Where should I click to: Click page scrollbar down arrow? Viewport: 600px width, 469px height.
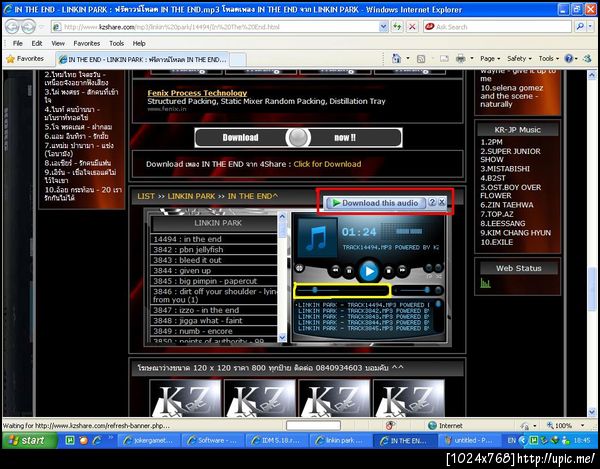click(592, 412)
